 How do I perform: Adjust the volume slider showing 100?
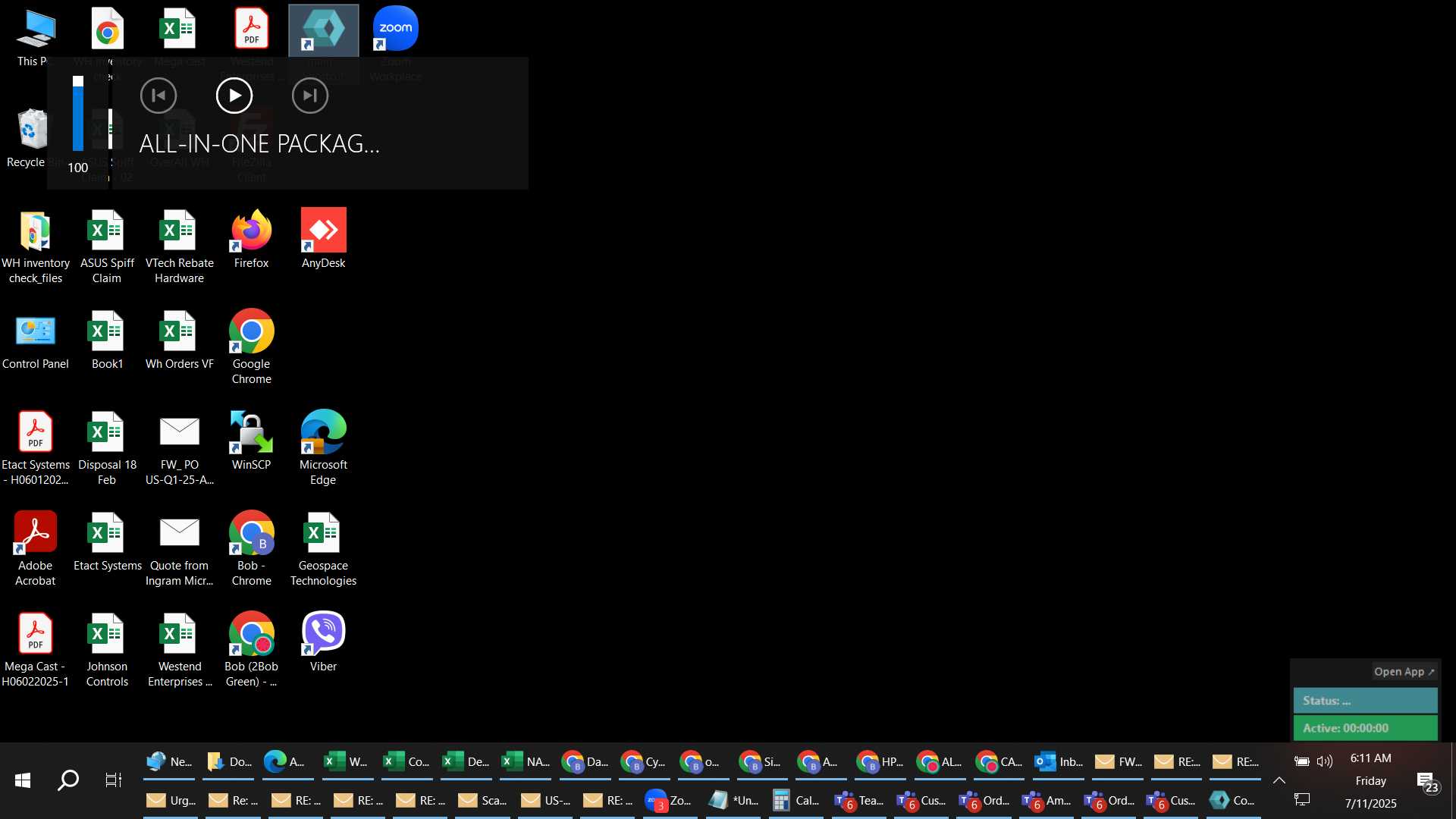[78, 114]
